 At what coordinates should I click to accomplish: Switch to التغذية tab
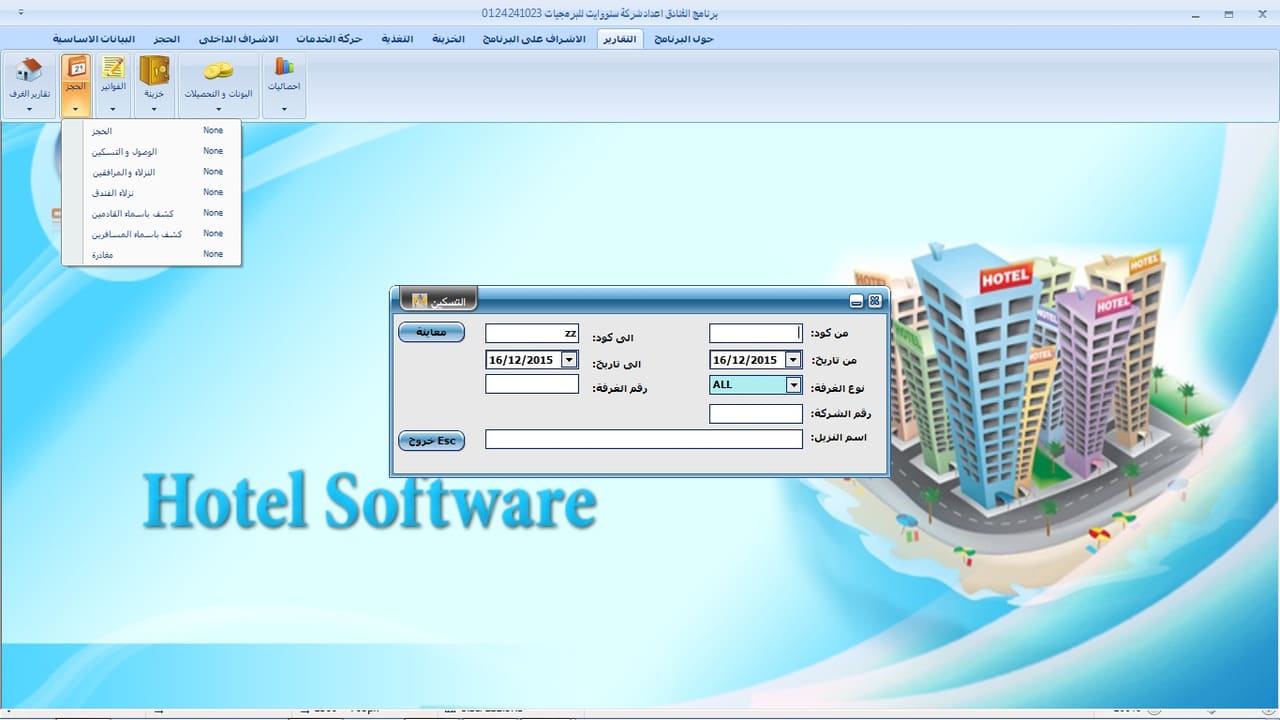pos(398,38)
